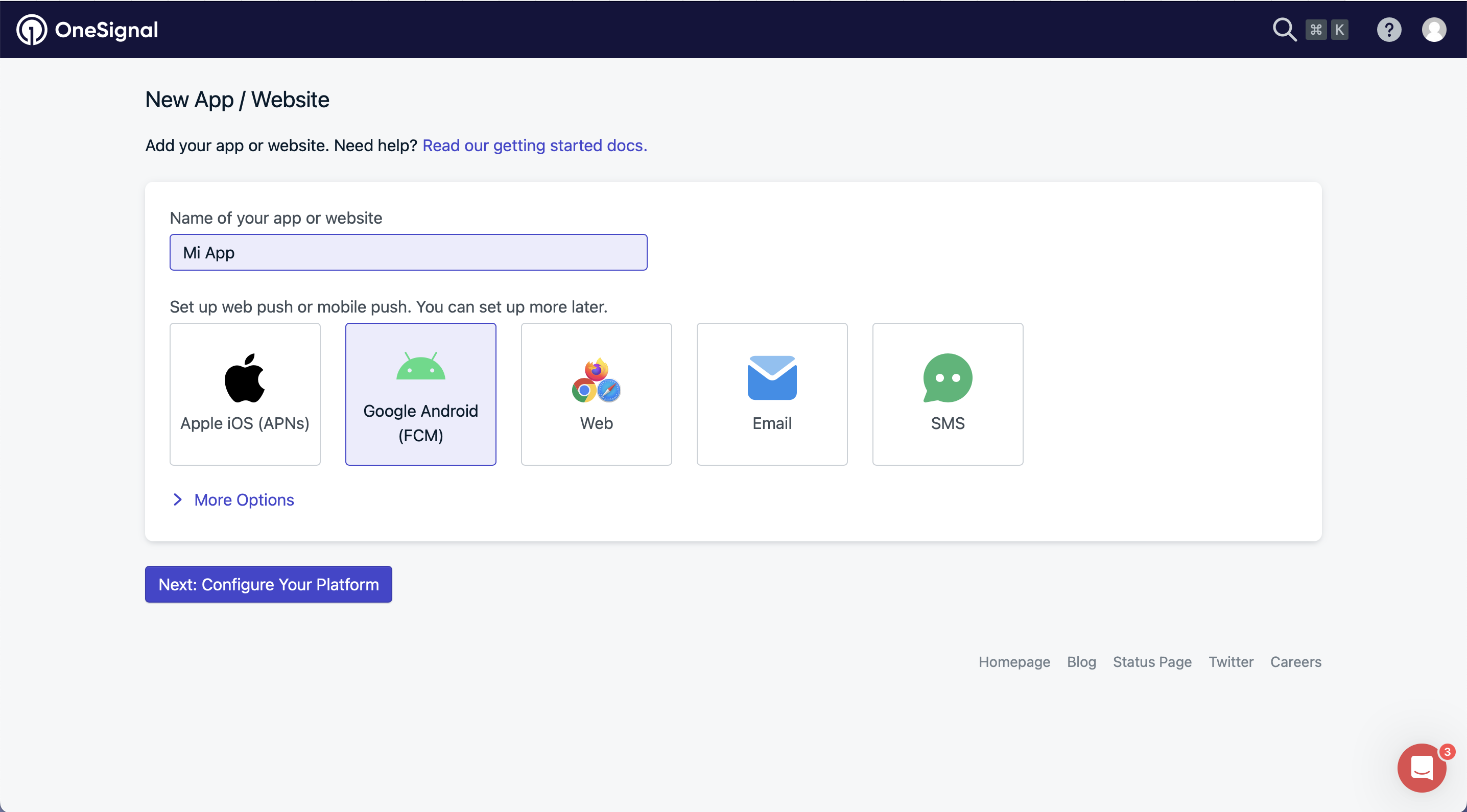Select the Google Android (FCM) platform

[x=421, y=394]
